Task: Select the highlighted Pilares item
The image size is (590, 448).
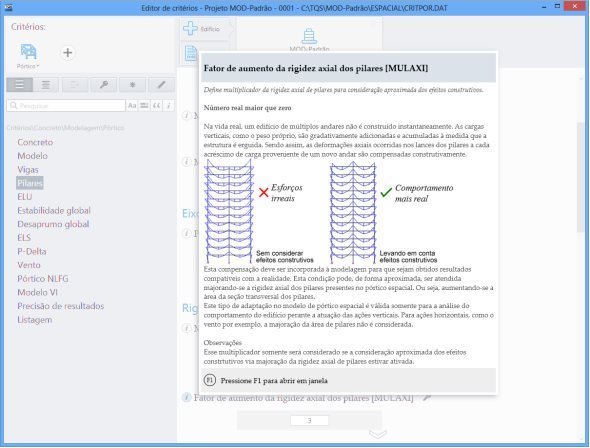Action: click(30, 183)
